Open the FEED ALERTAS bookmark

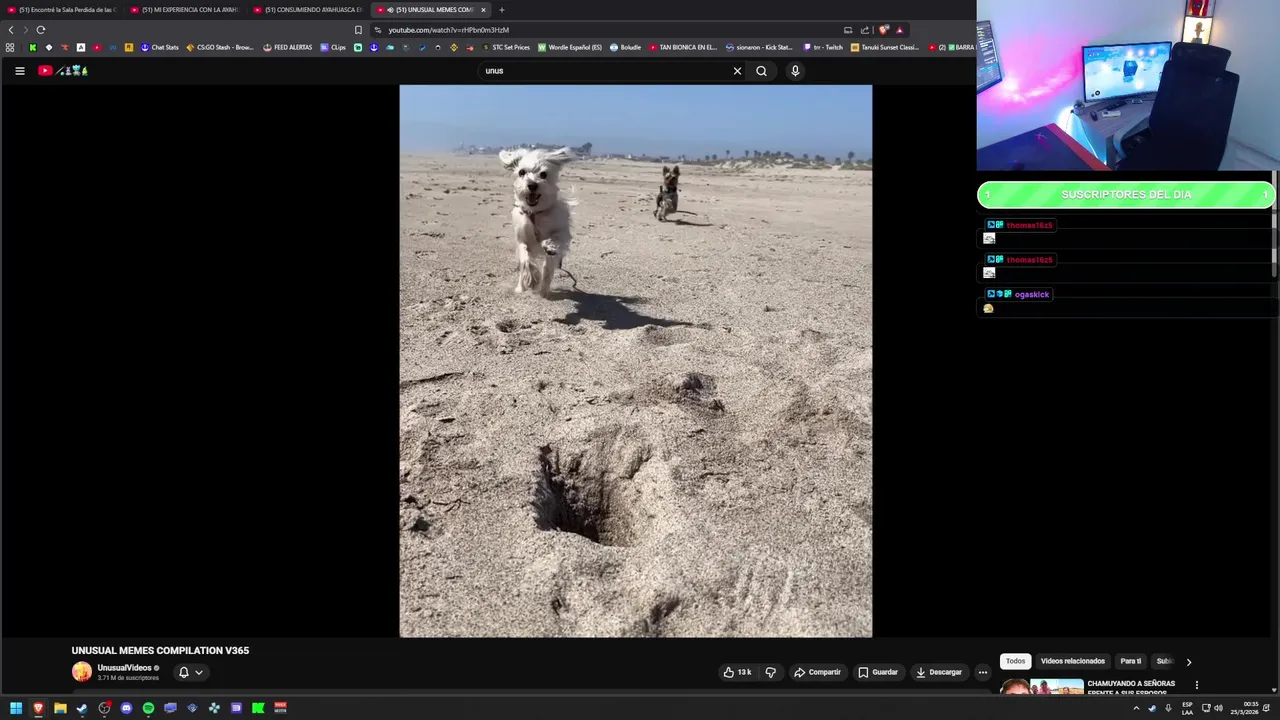287,47
